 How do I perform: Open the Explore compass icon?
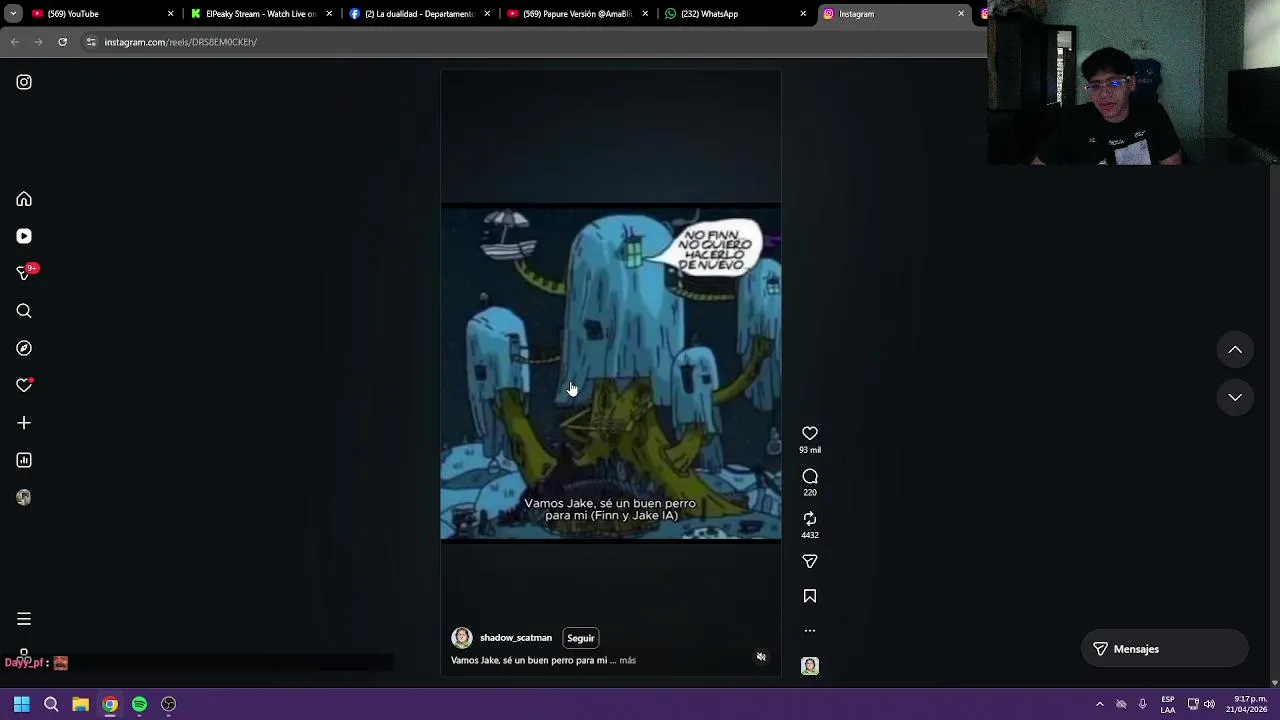click(x=24, y=348)
